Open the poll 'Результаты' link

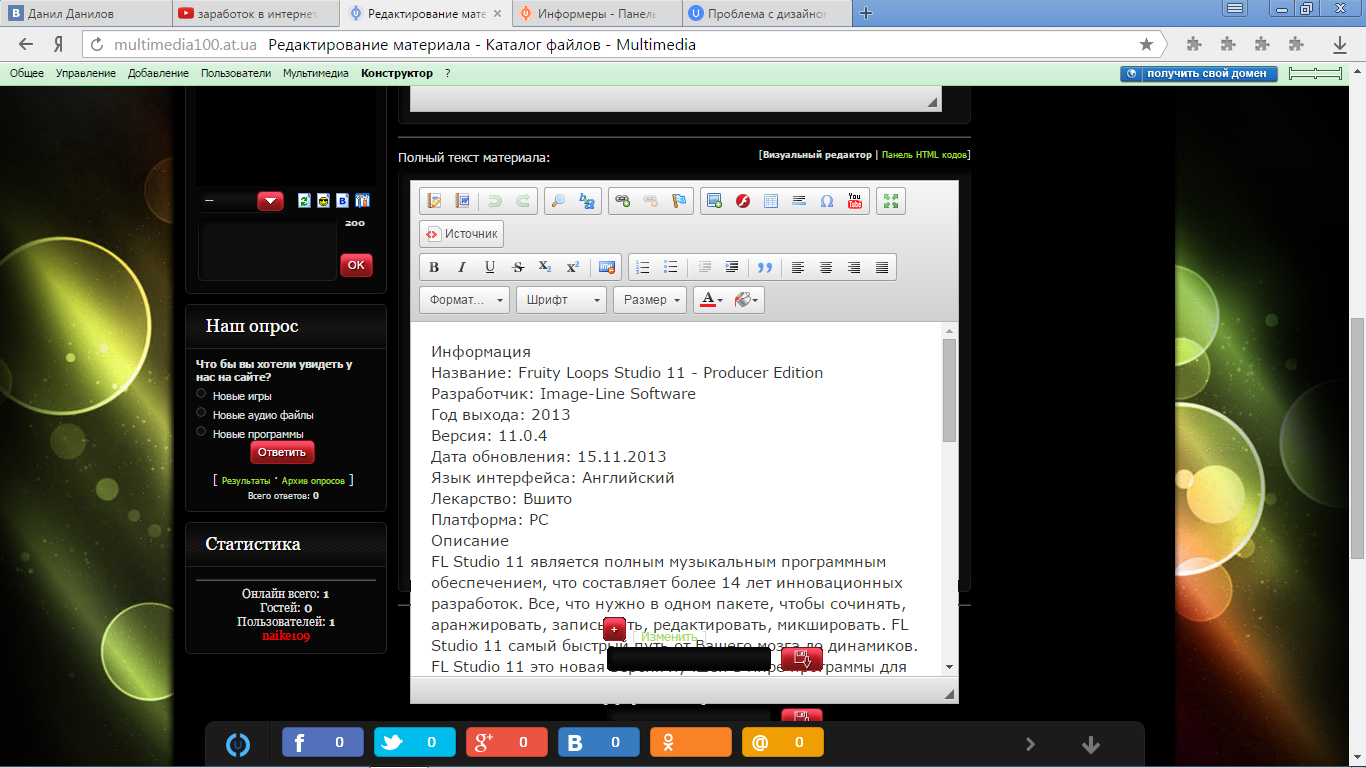245,481
